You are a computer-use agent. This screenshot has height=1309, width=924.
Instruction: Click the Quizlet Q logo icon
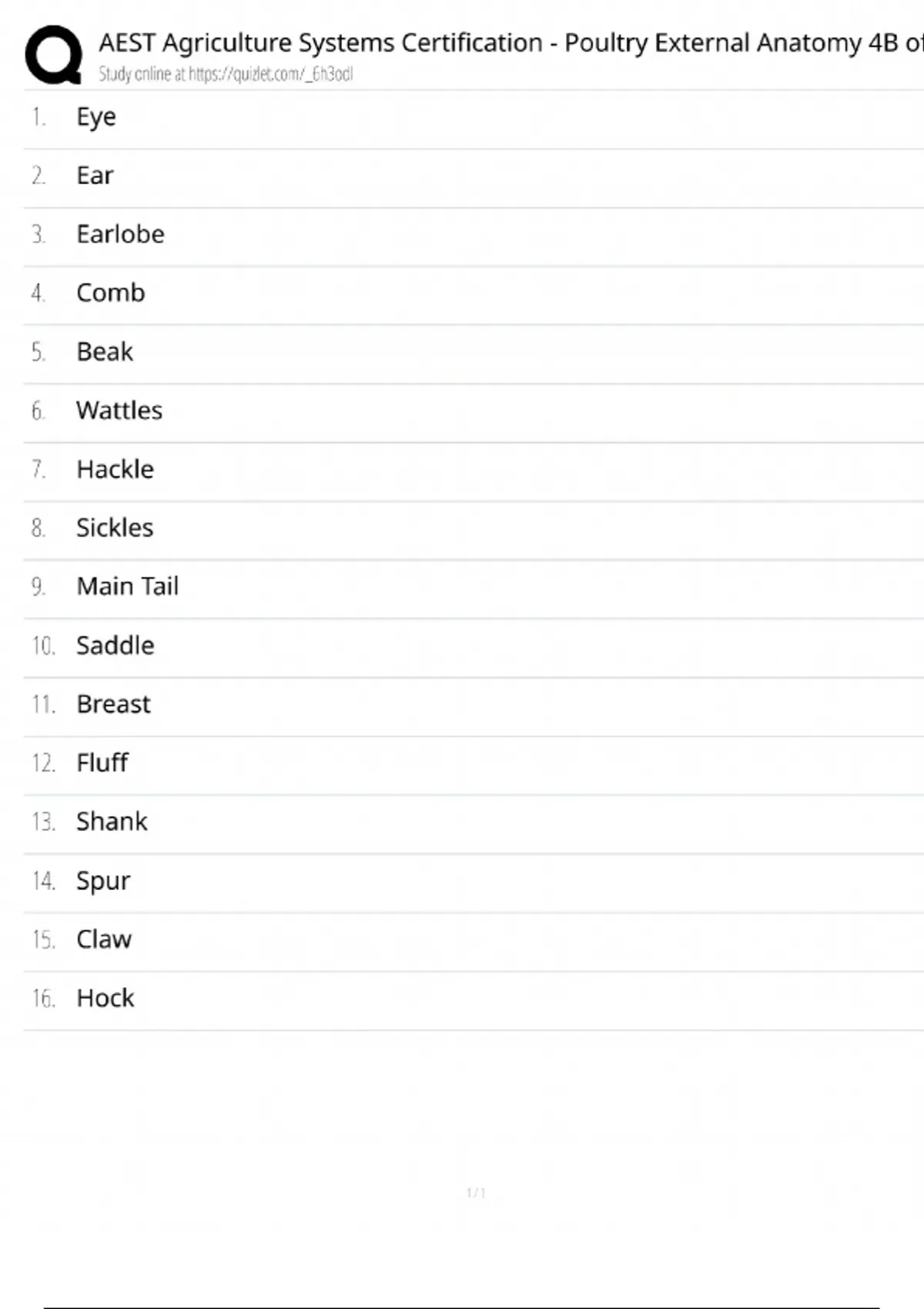(x=53, y=54)
